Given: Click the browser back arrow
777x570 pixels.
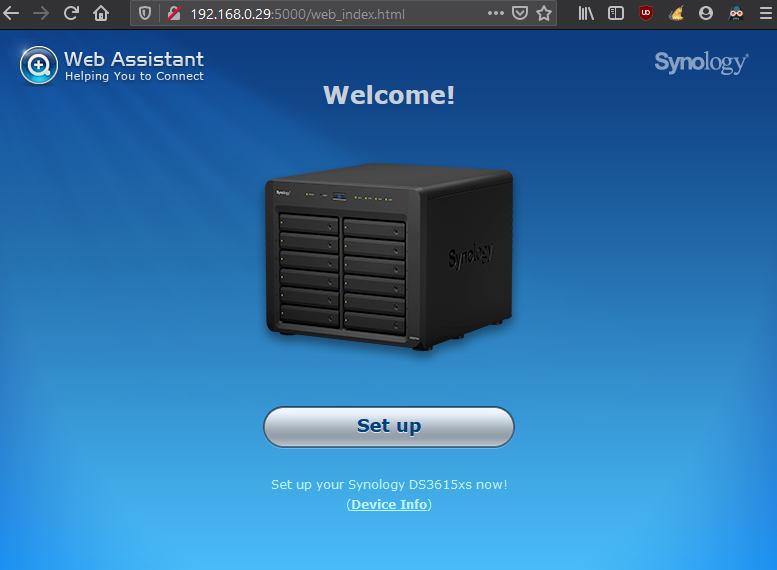Looking at the screenshot, I should point(12,13).
